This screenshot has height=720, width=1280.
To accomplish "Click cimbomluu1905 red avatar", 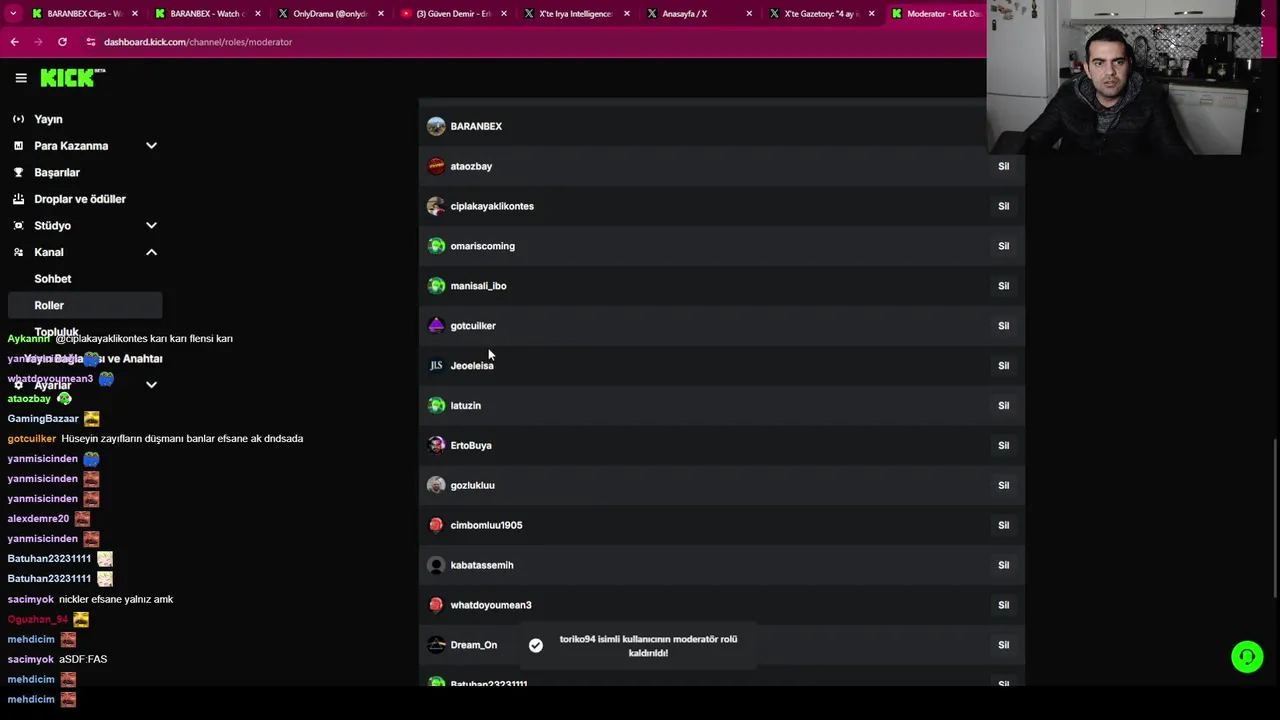I will point(436,525).
